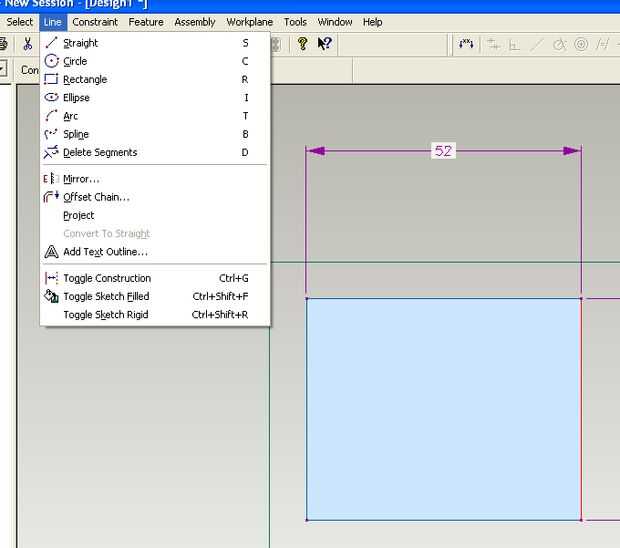Viewport: 620px width, 548px height.
Task: Click the Cut scissors toolbar icon
Action: [x=27, y=44]
